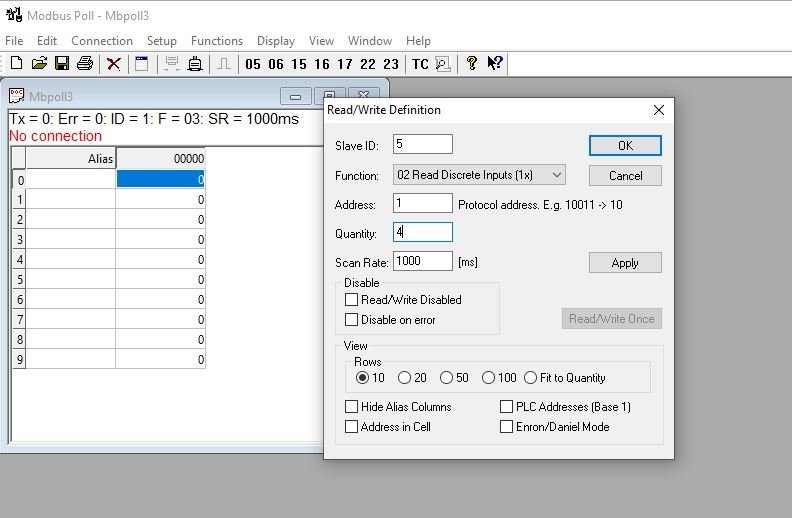
Task: Enable the Read/Write Disabled checkbox
Action: click(351, 300)
